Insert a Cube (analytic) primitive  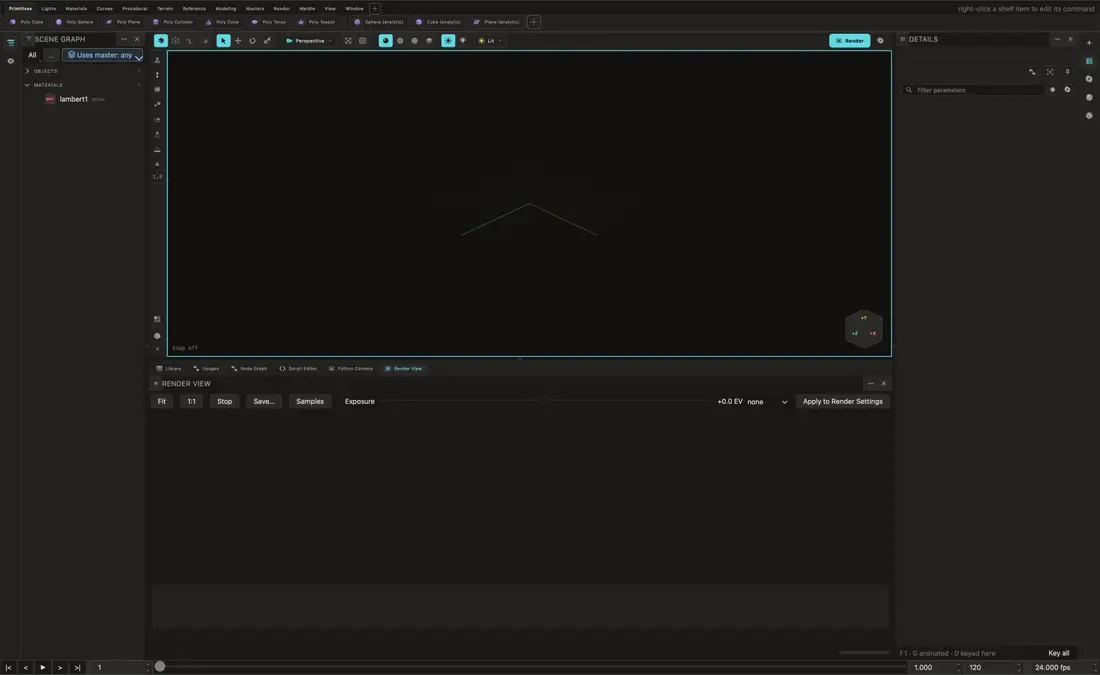(438, 22)
